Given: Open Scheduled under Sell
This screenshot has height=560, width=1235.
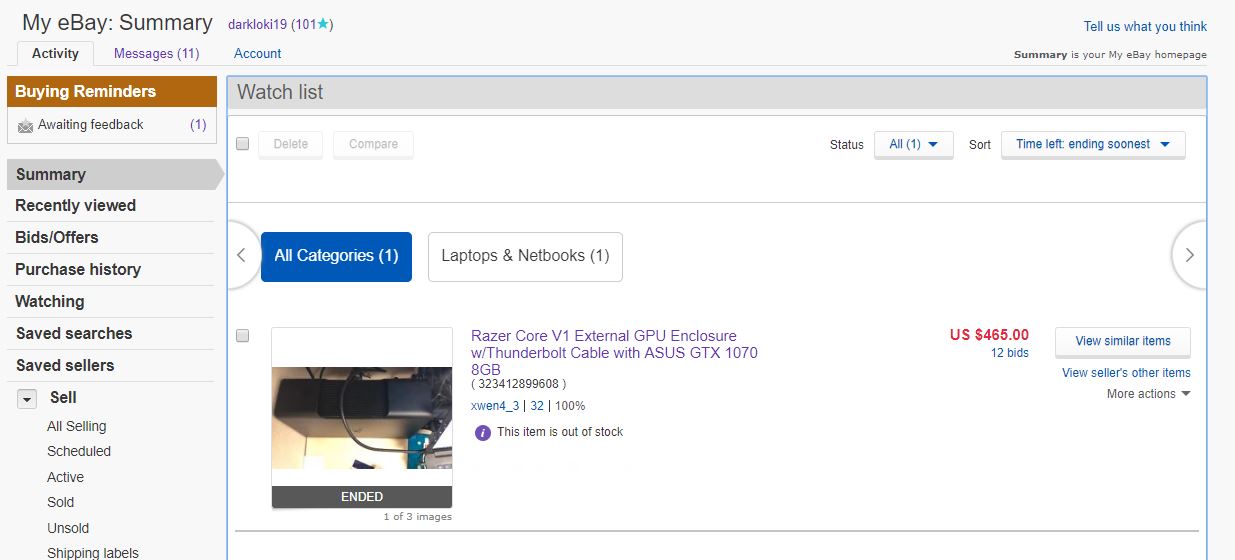Looking at the screenshot, I should click(x=79, y=451).
